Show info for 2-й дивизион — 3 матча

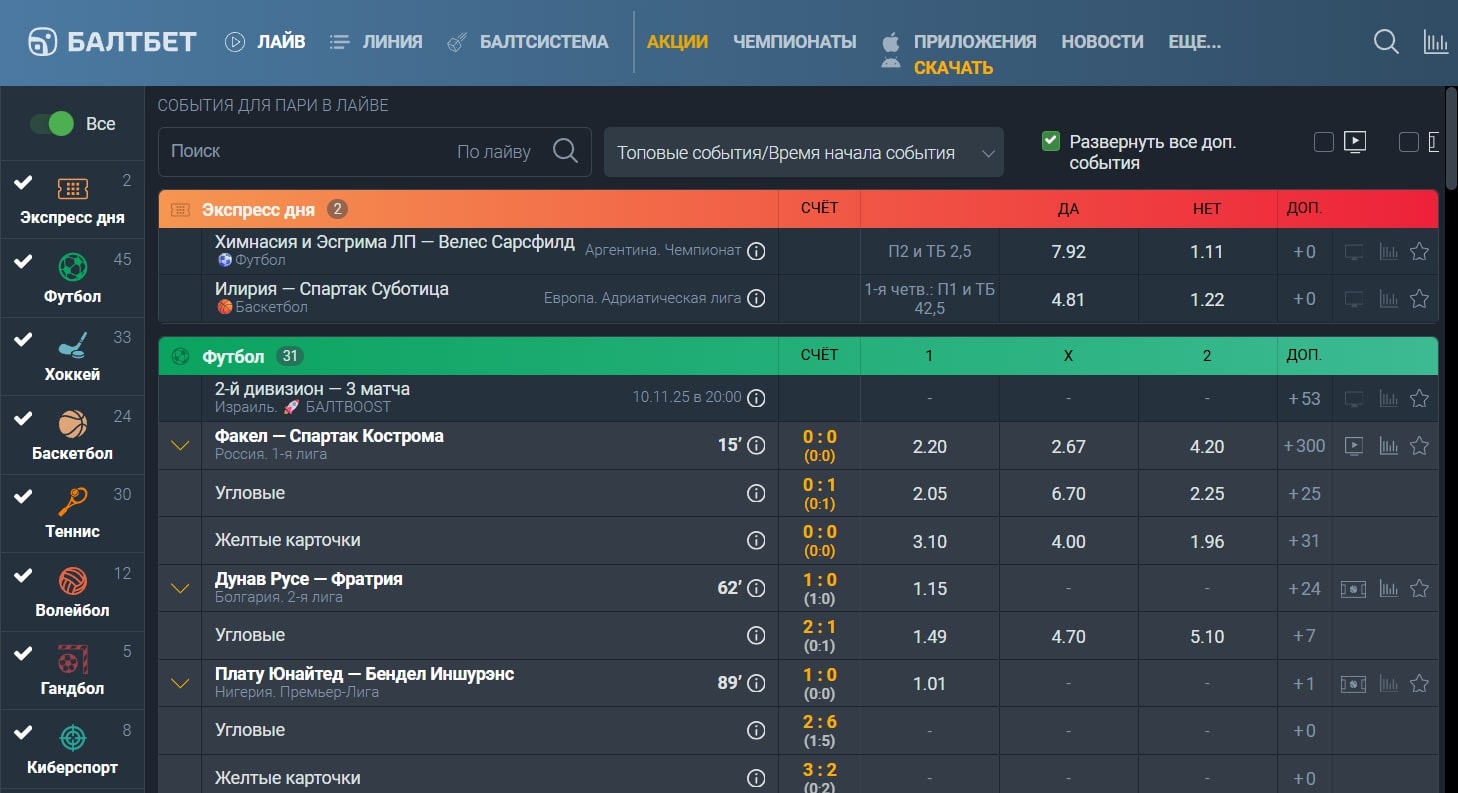756,398
